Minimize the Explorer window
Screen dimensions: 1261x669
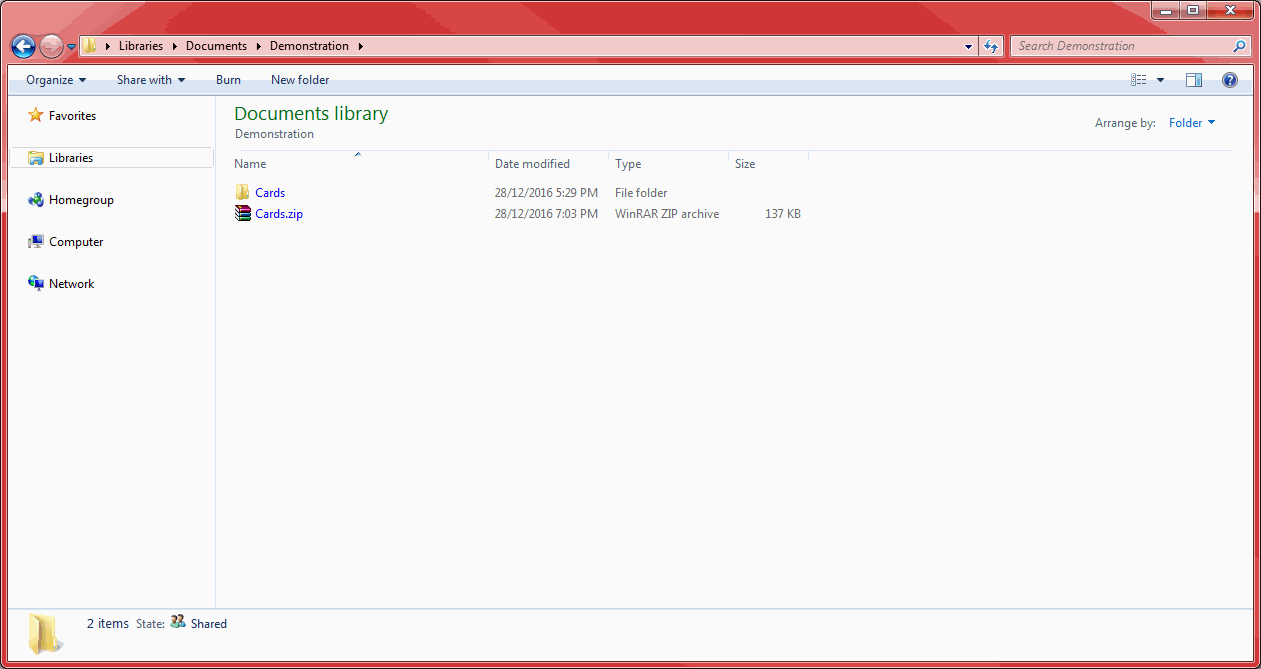pyautogui.click(x=1166, y=10)
